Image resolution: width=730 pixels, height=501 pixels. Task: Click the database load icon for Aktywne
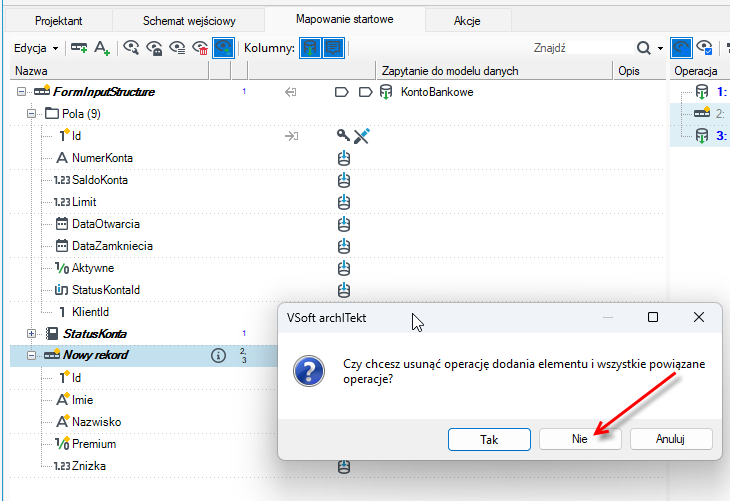pos(344,268)
